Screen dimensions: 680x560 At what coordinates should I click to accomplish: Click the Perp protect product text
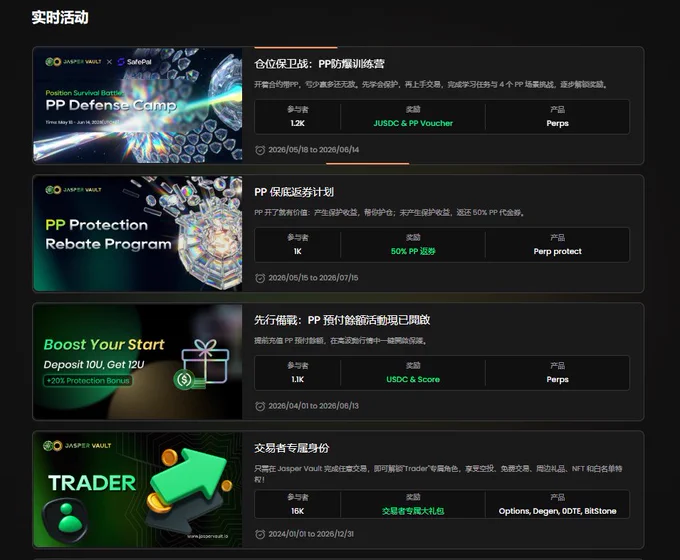(557, 251)
